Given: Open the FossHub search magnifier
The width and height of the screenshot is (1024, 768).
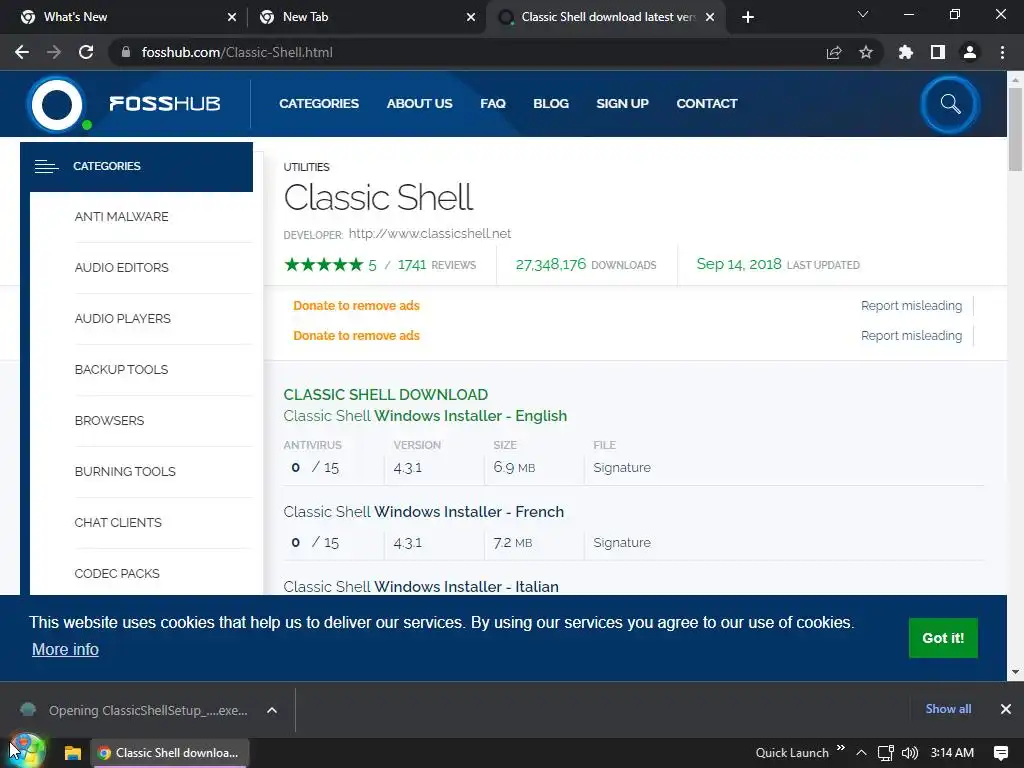Looking at the screenshot, I should [950, 104].
